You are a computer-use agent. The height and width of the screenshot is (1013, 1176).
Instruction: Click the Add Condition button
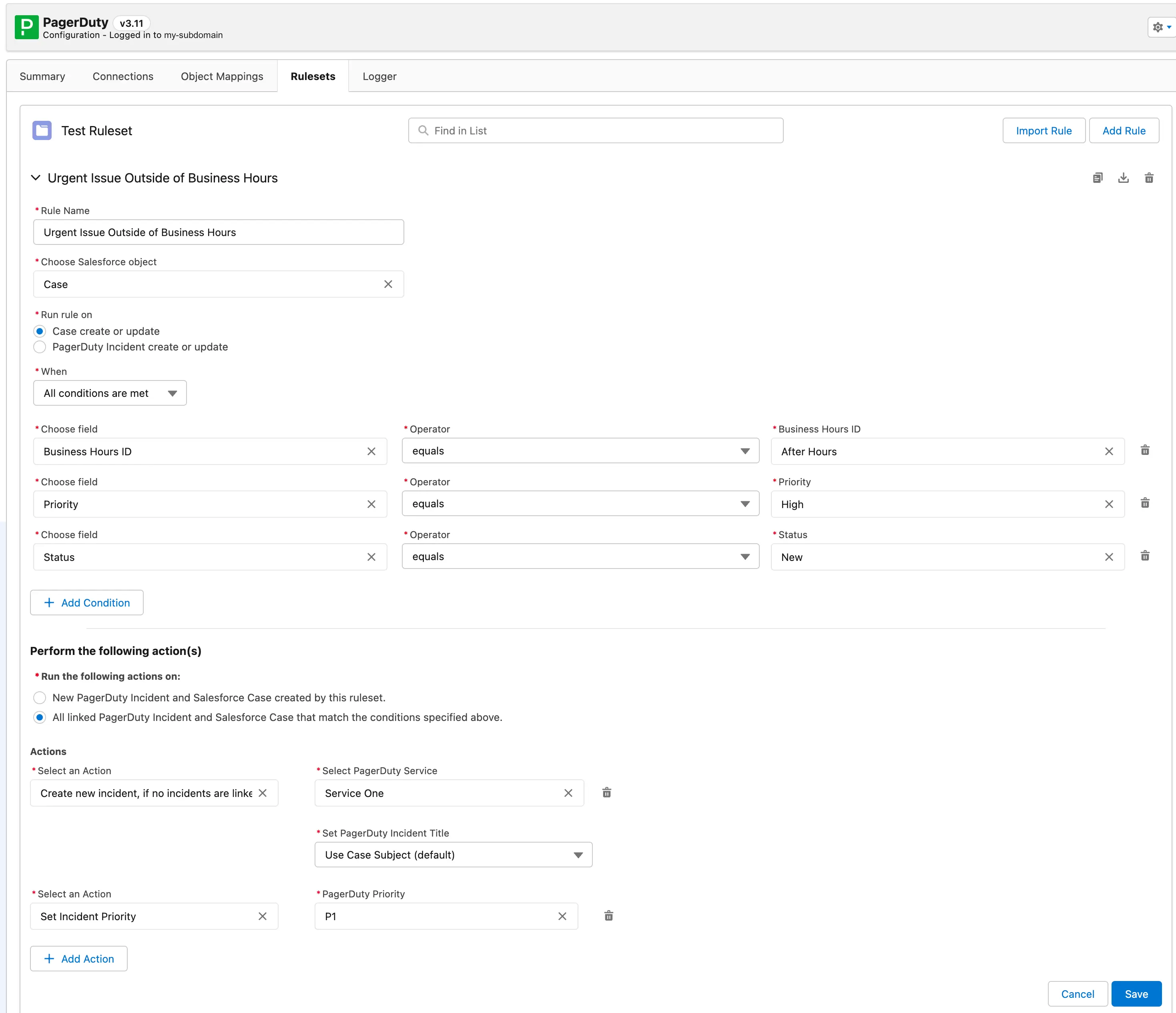[x=87, y=603]
